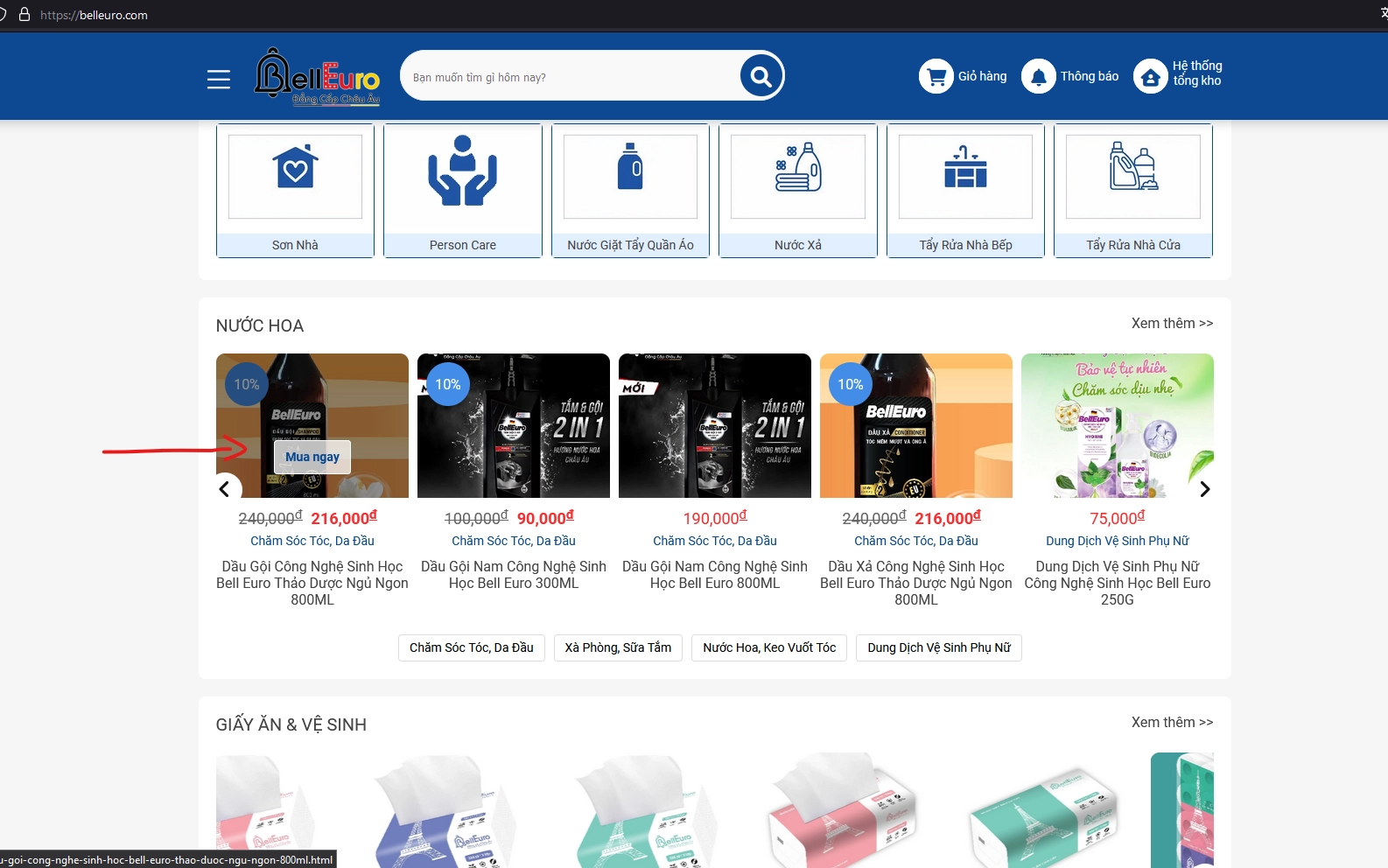
Task: Show next products with right carousel arrow
Action: [x=1204, y=488]
